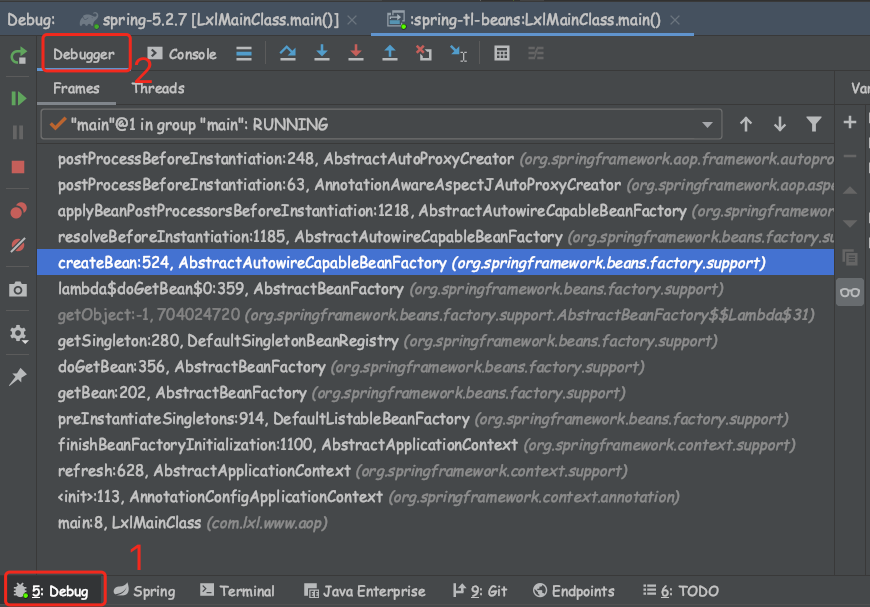Open debugger settings gear menu
This screenshot has width=870, height=607.
(x=18, y=333)
